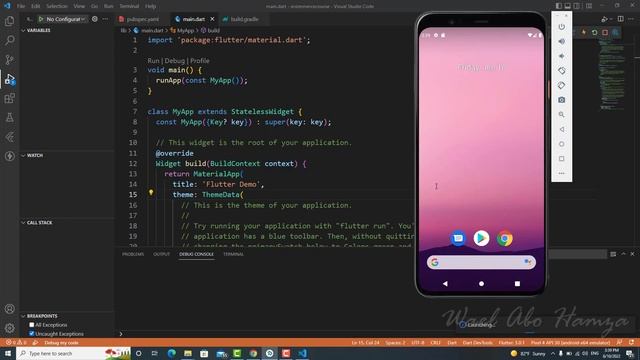Rotate the emulator right
The image size is (640, 360).
click(x=562, y=85)
